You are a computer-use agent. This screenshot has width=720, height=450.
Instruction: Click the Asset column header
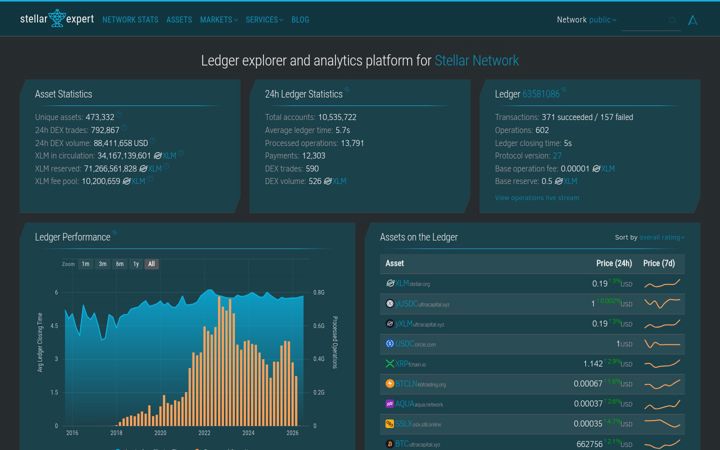(394, 263)
